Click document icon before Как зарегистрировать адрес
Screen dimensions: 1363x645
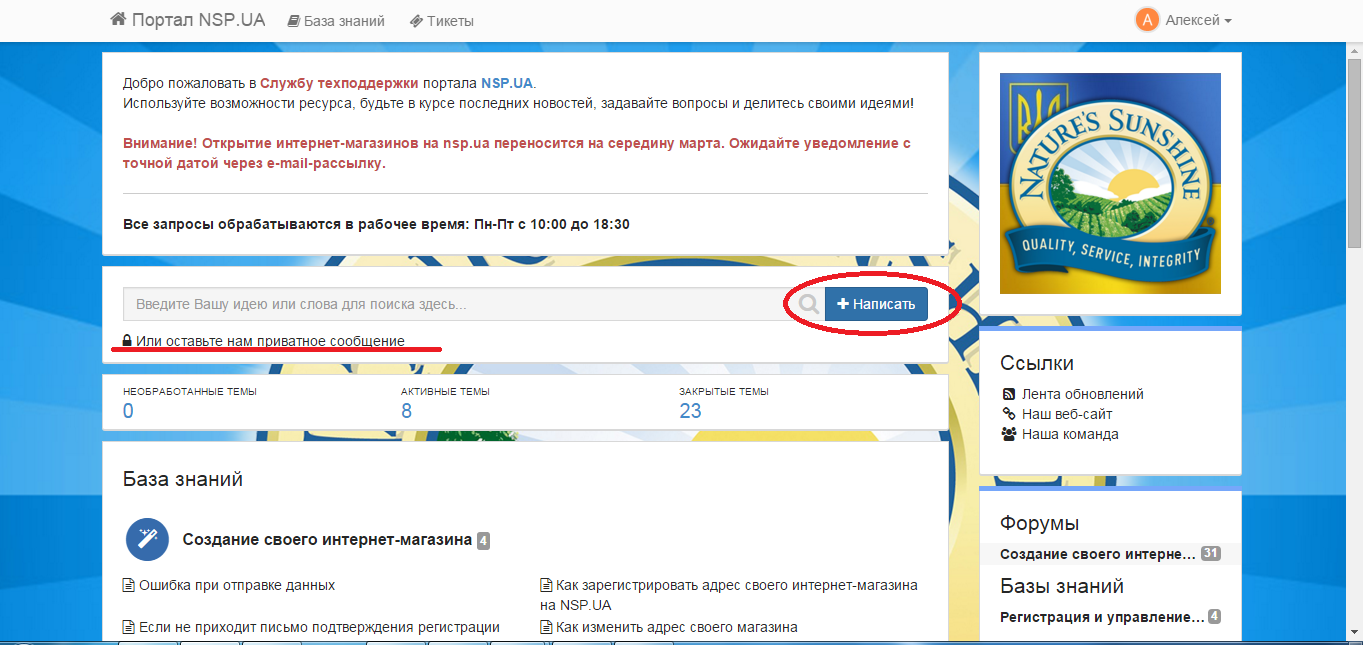546,585
